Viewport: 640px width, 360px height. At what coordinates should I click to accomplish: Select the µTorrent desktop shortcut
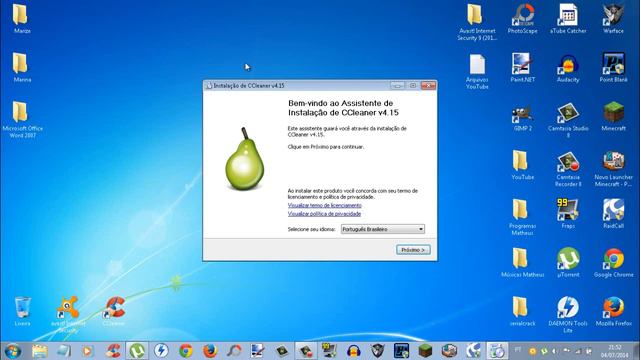tap(568, 263)
